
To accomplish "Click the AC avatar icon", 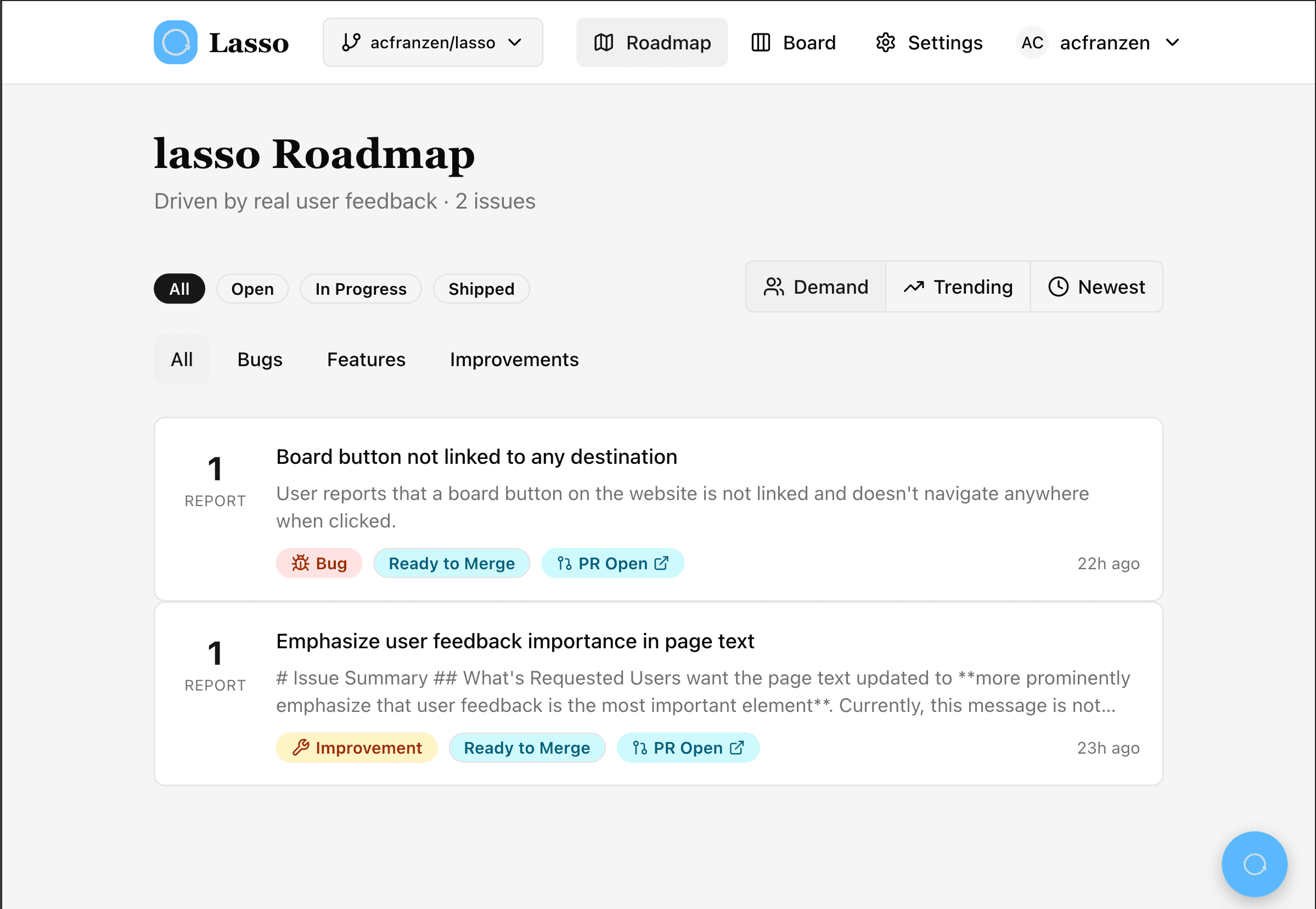I will click(1032, 42).
